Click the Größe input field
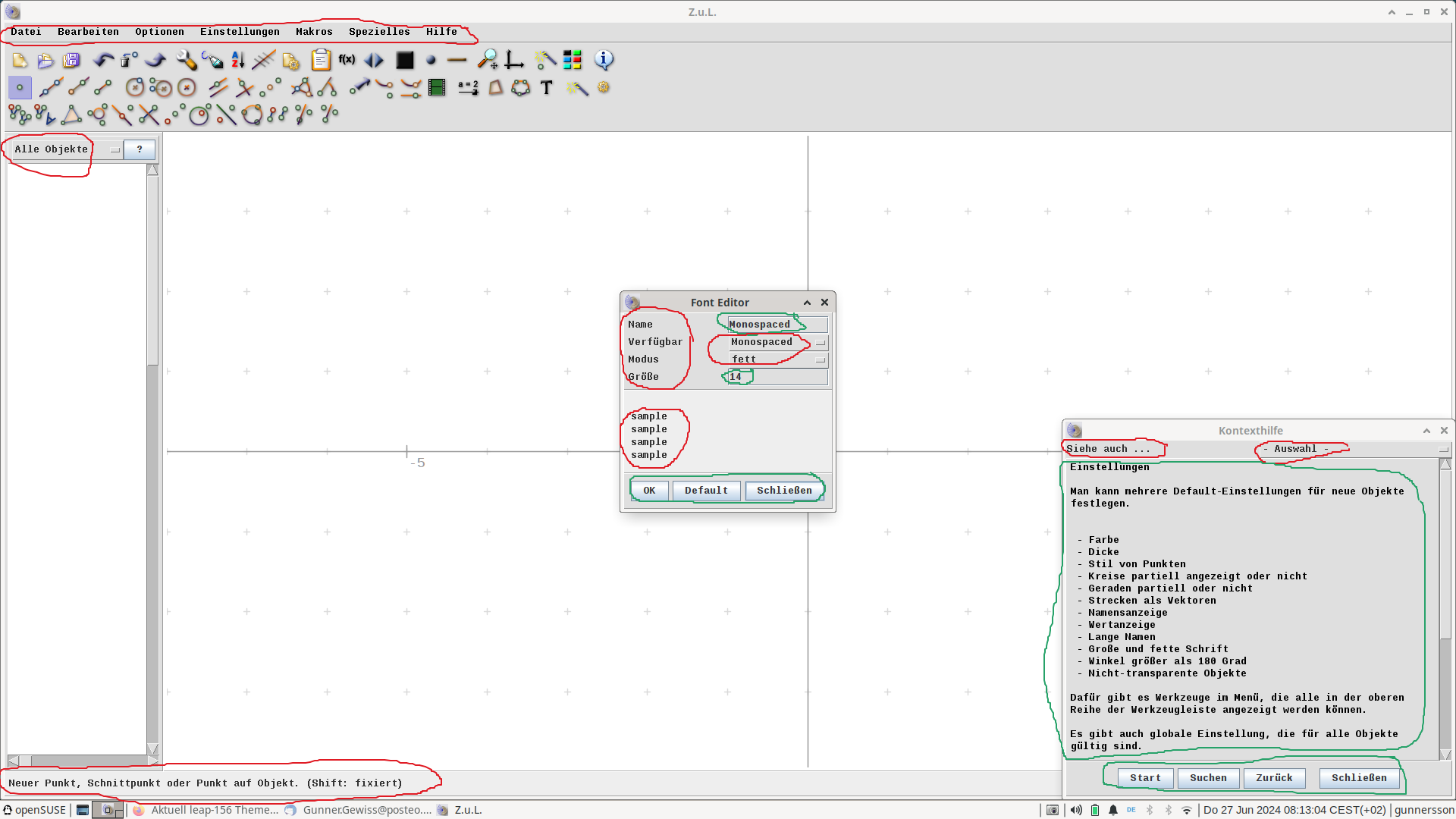This screenshot has height=819, width=1456. pyautogui.click(x=778, y=377)
